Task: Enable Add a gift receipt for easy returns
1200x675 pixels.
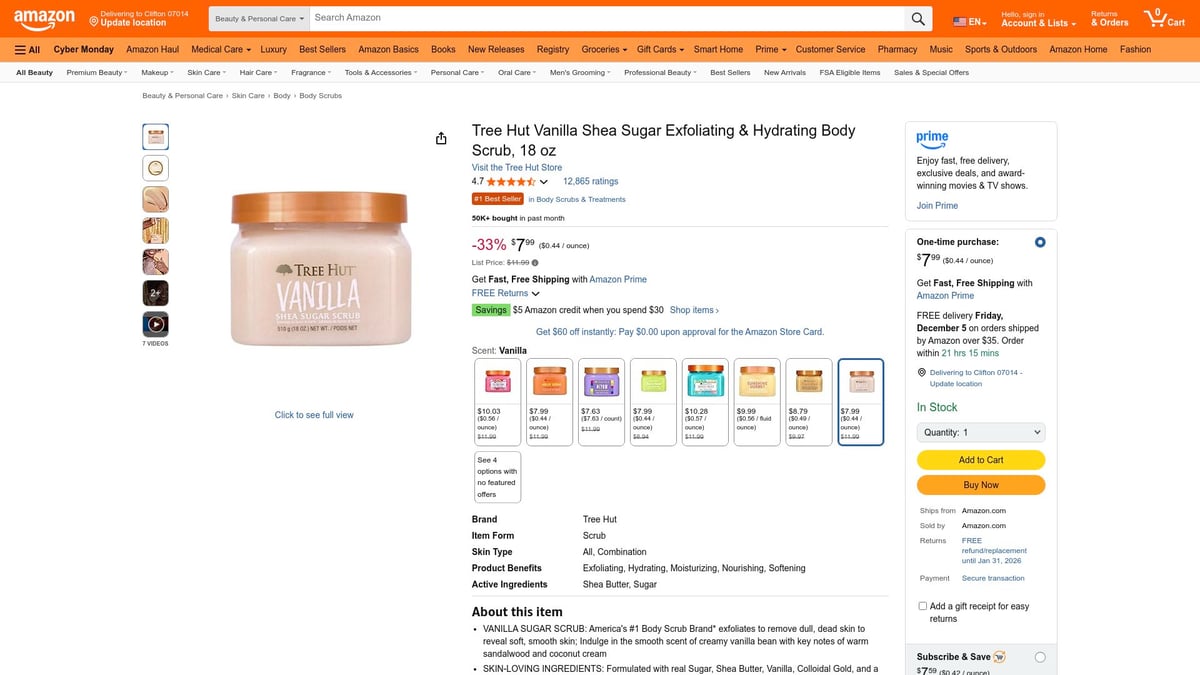Action: 922,605
